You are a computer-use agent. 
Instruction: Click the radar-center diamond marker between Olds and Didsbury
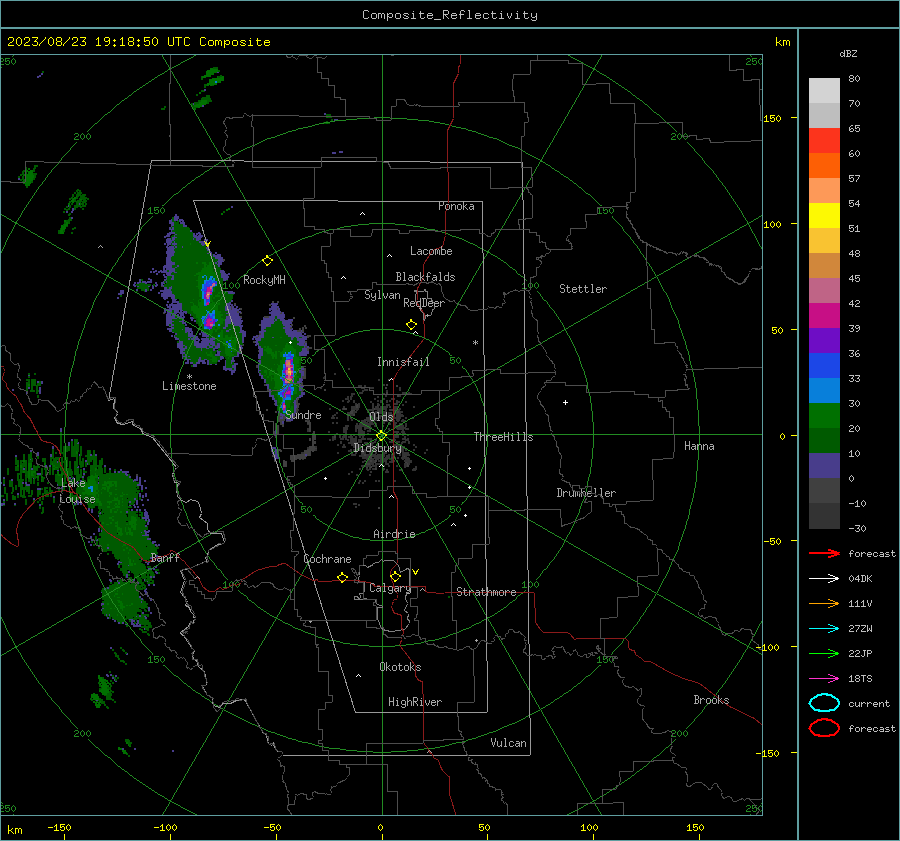click(381, 436)
